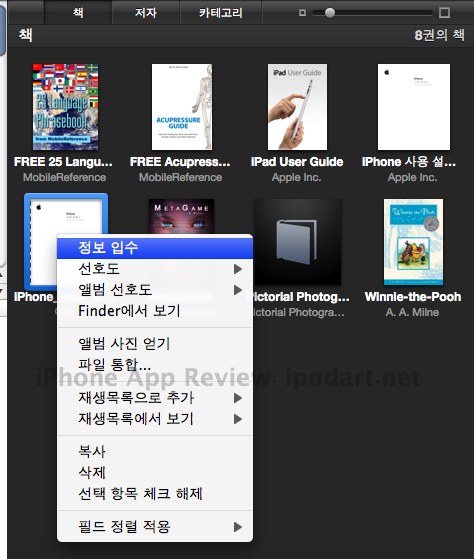The height and width of the screenshot is (559, 474).
Task: Click MobileReference under FREE Acupress...
Action: coord(180,177)
